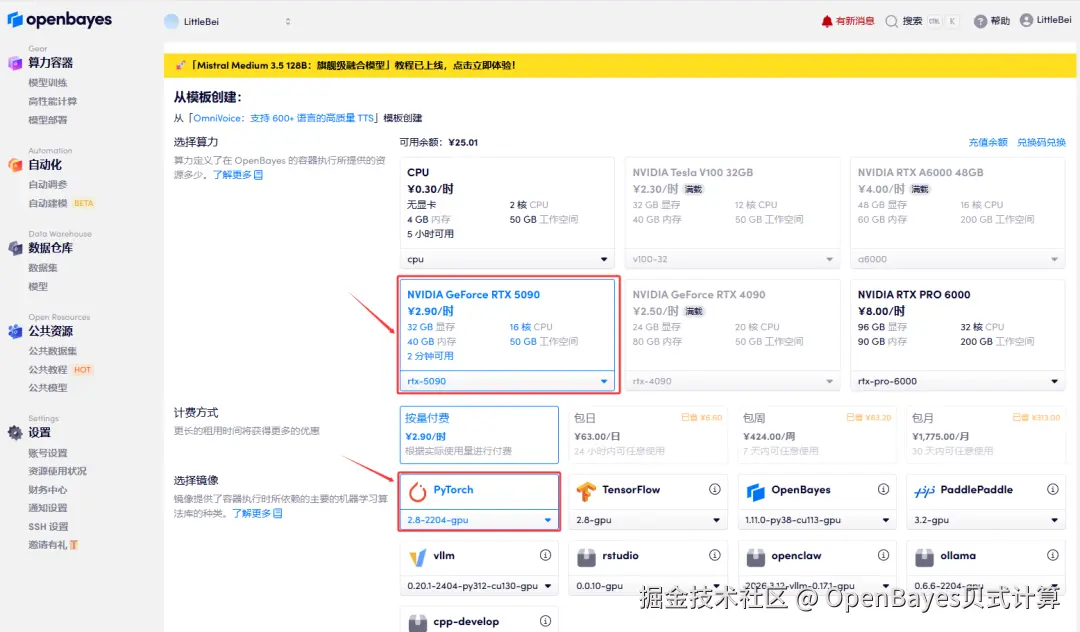
Task: Click the 兑换码兑换 link
Action: (x=1041, y=143)
